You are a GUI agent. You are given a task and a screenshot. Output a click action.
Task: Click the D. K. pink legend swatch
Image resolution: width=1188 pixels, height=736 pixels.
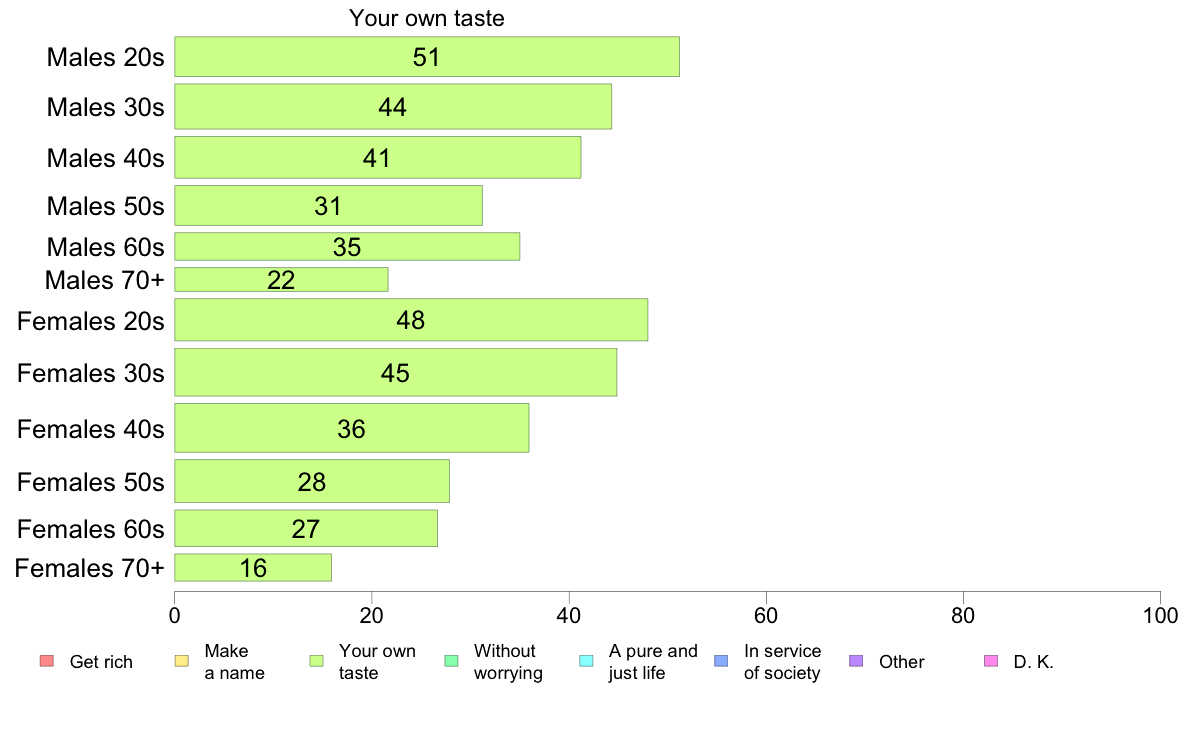coord(991,661)
